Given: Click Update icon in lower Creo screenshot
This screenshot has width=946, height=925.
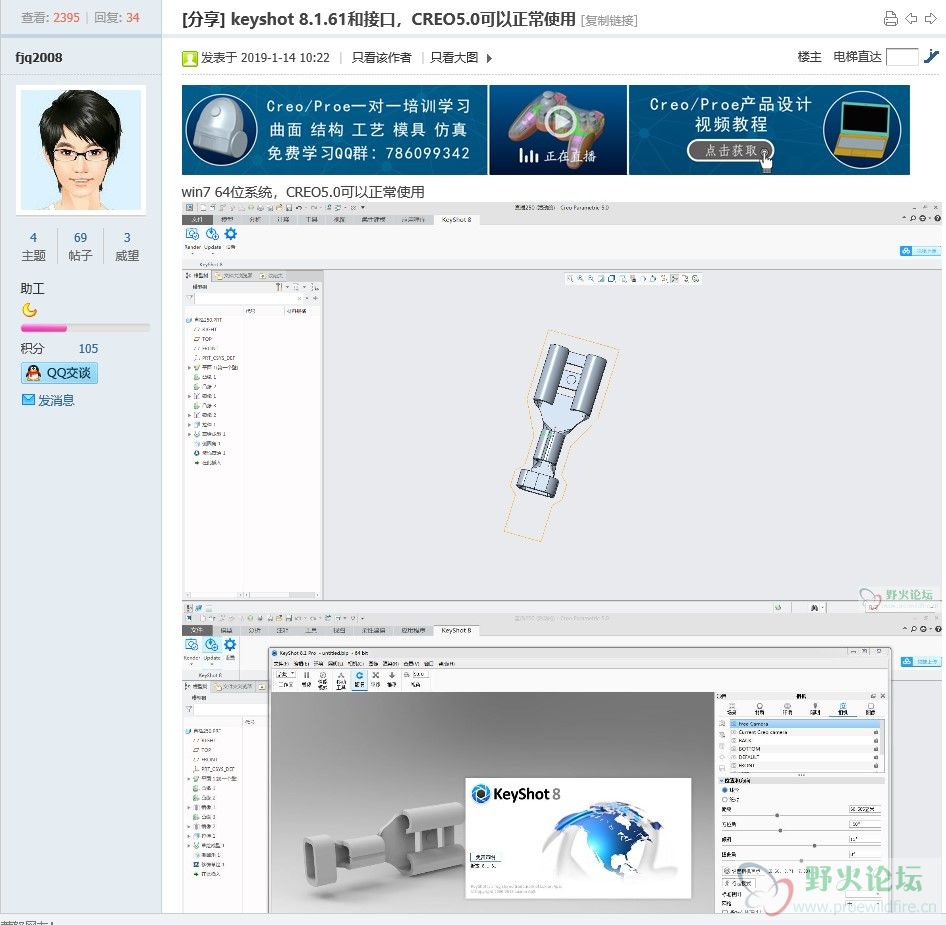Looking at the screenshot, I should coord(211,645).
